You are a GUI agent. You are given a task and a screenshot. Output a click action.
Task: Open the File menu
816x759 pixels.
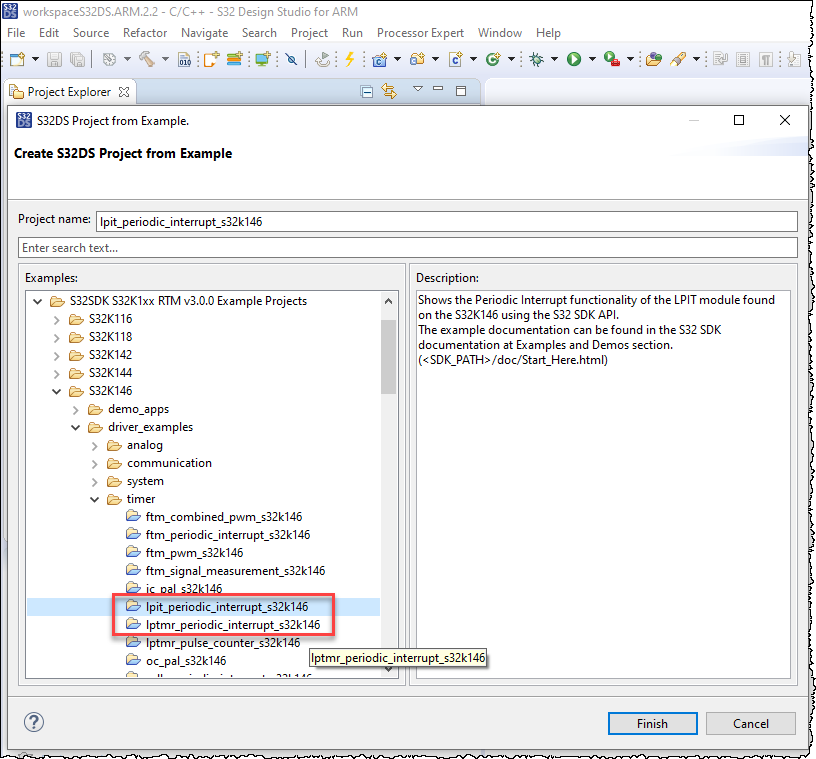[x=16, y=33]
